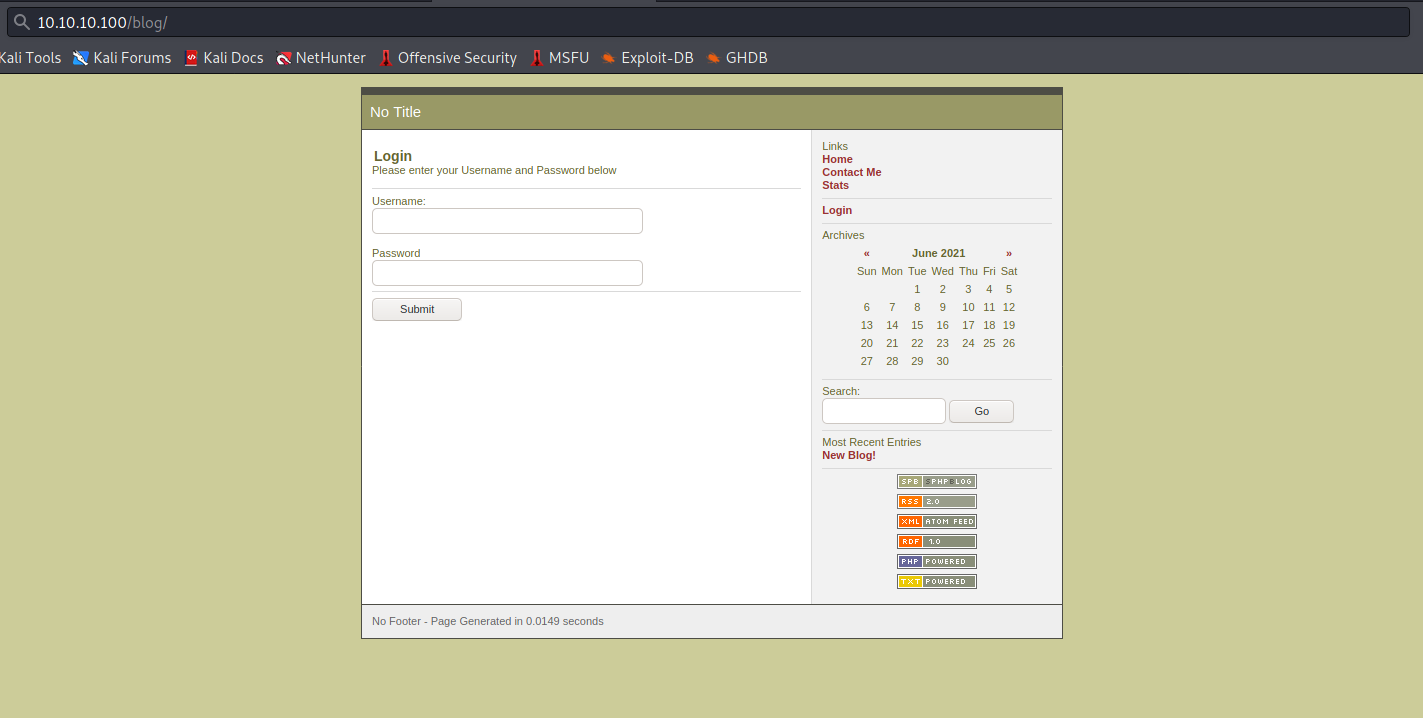Click the RSS 2.0 feed icon
The height and width of the screenshot is (718, 1423).
[937, 501]
